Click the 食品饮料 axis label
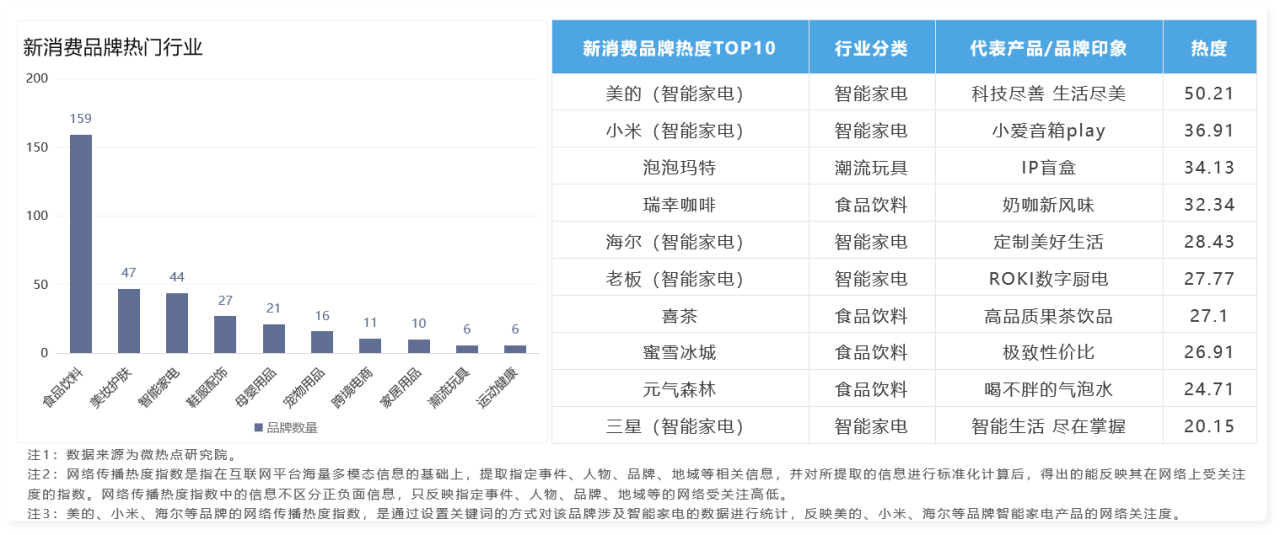Screen dimensions: 1280x535 point(64,388)
